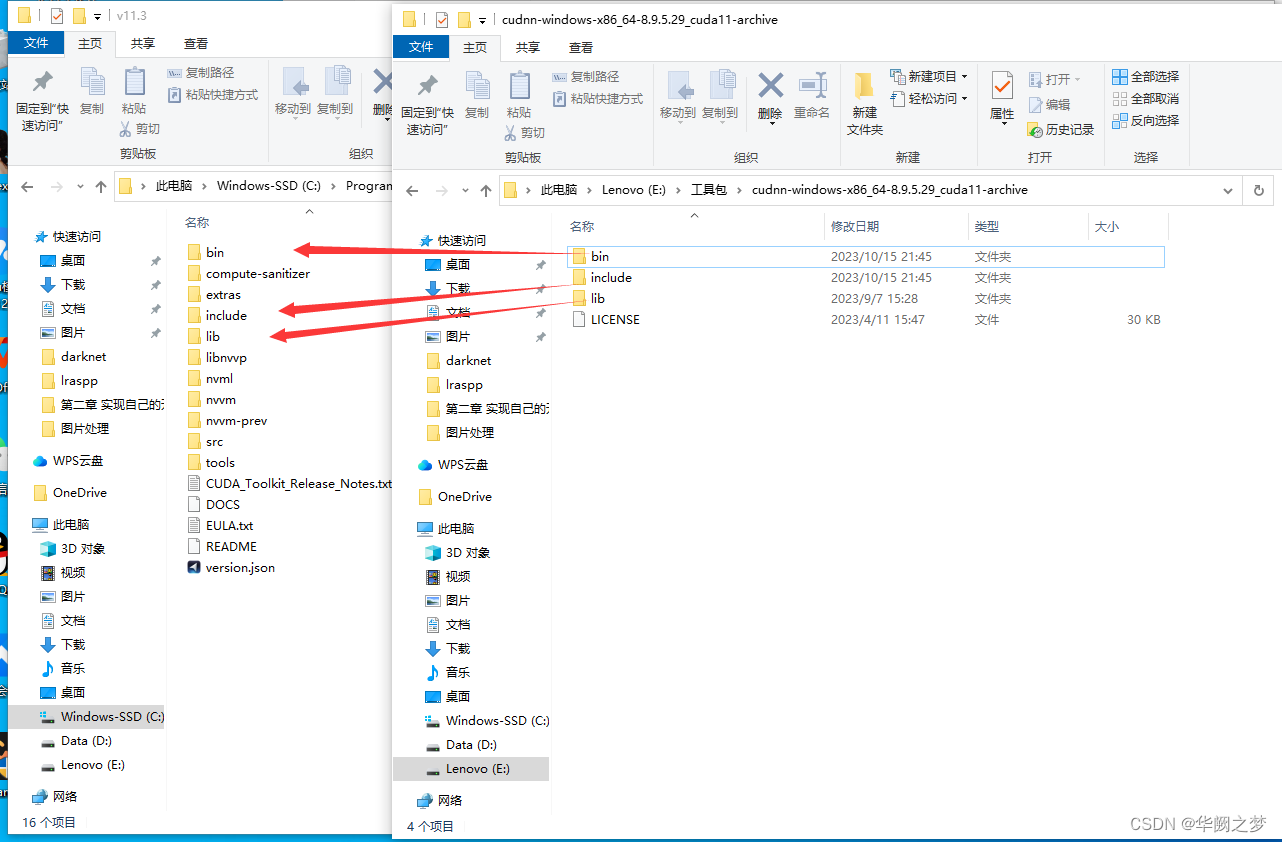The width and height of the screenshot is (1282, 842).
Task: Select CUDA_Toolkit_Release_Notes.txt in v11.3 window
Action: (298, 484)
